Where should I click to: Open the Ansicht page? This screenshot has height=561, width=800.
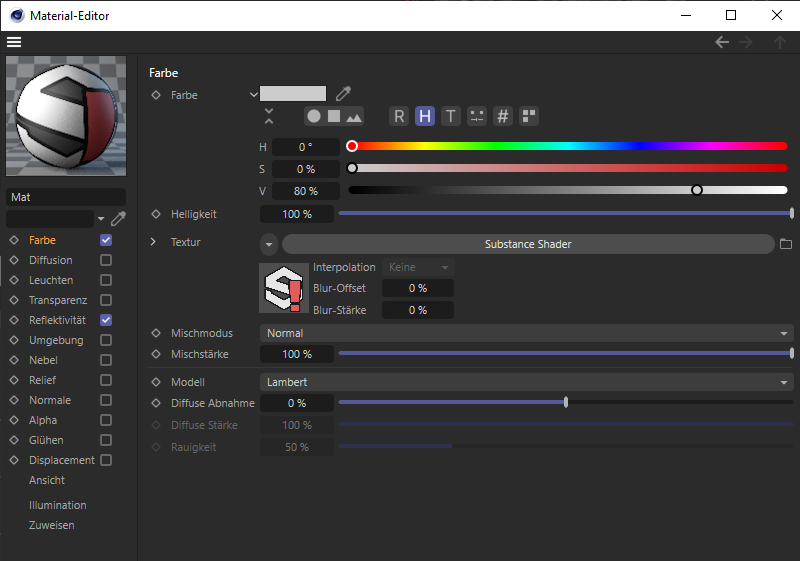47,480
